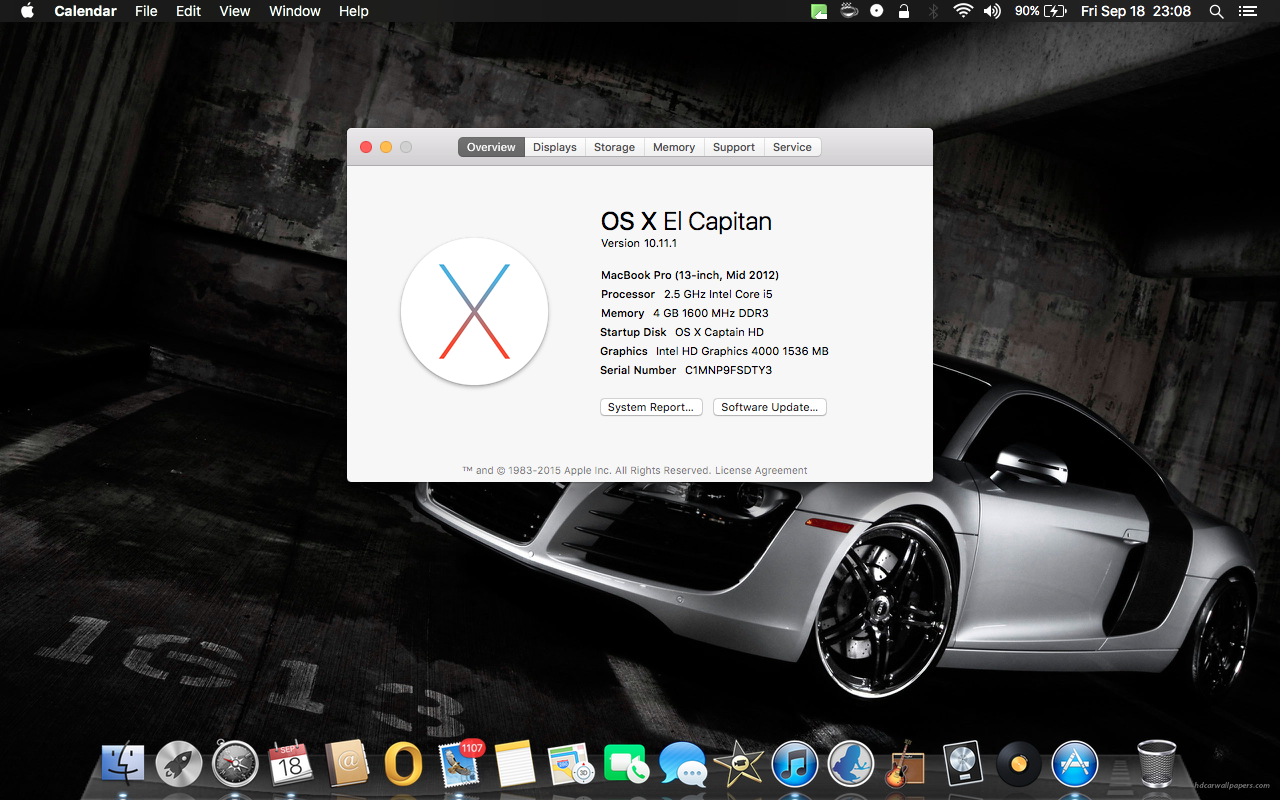The height and width of the screenshot is (800, 1280).
Task: Open the Help menu
Action: click(x=354, y=11)
